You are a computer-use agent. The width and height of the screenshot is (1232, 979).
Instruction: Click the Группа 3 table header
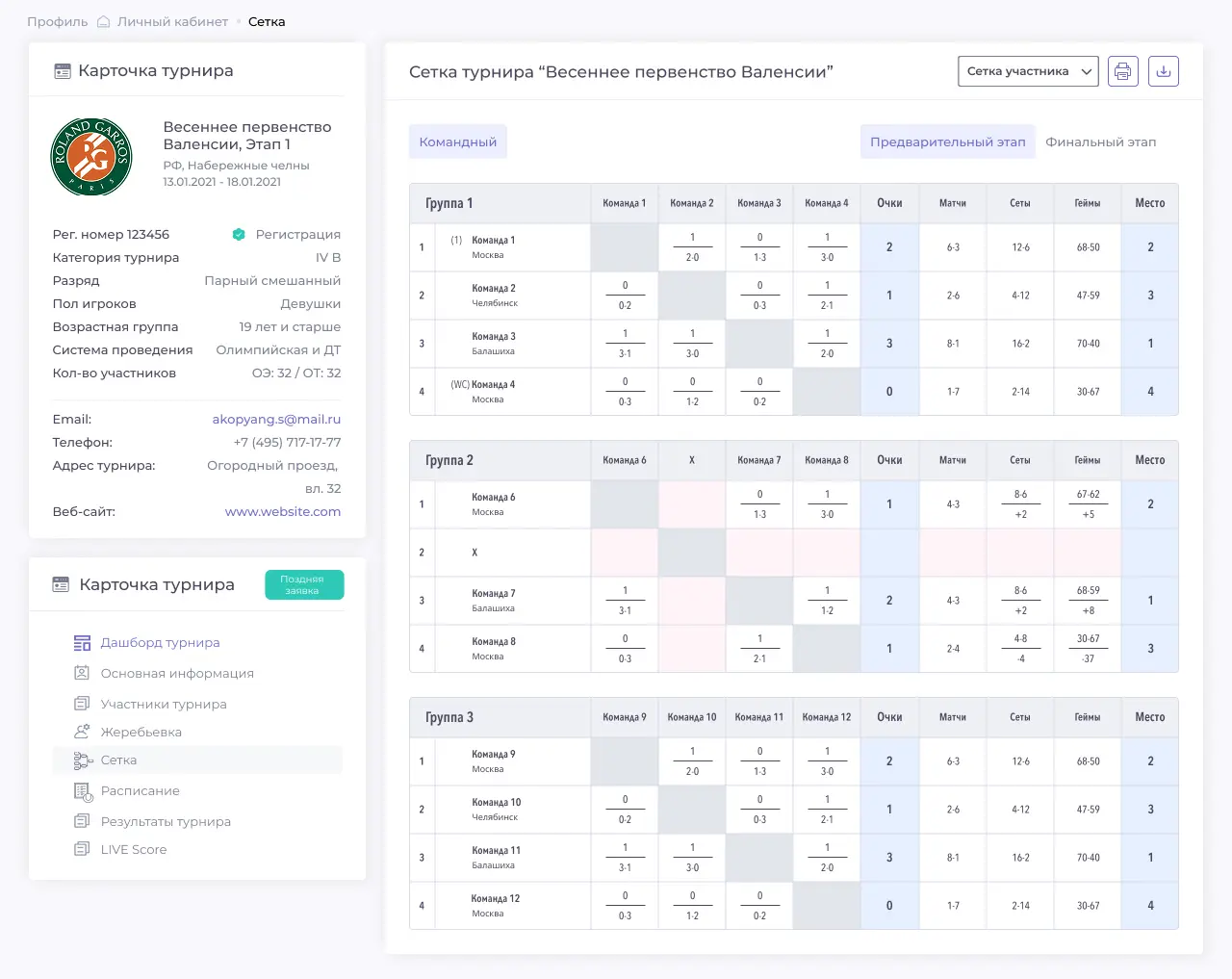point(449,717)
